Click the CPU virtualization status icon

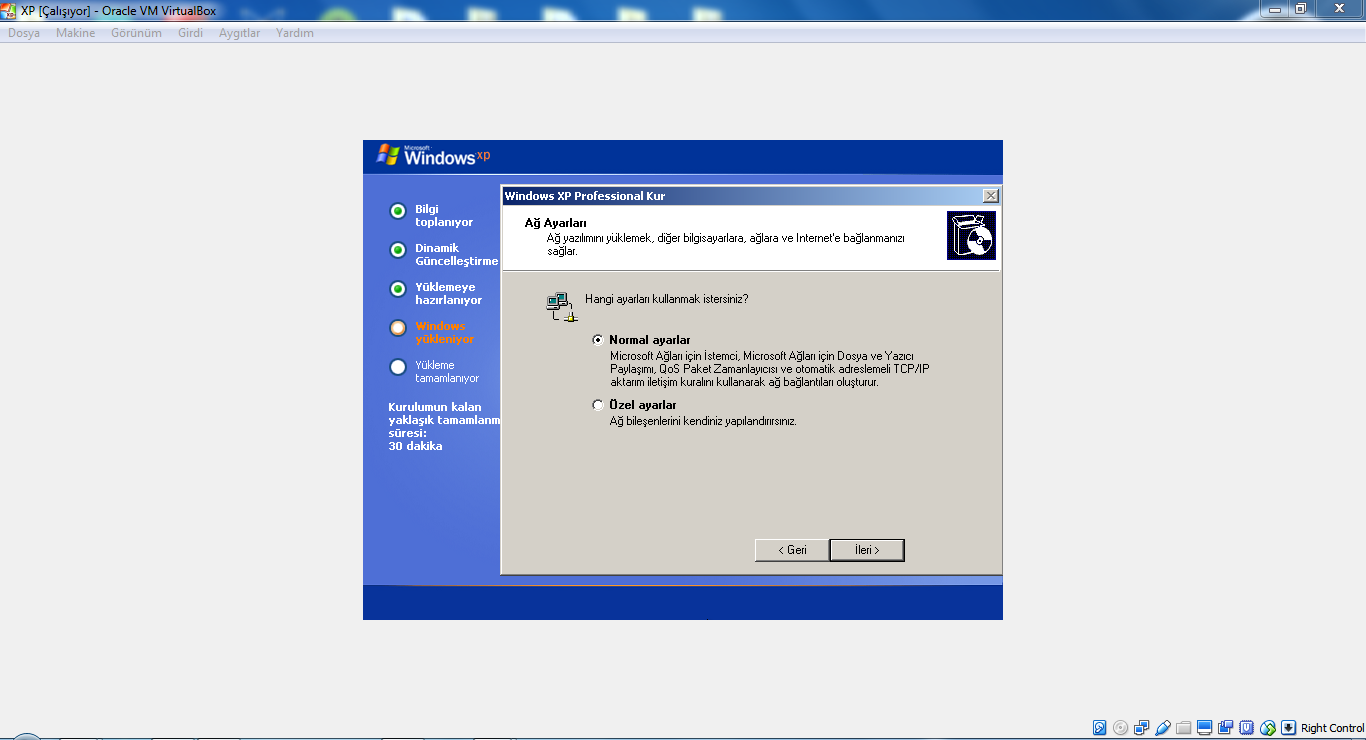click(1246, 728)
